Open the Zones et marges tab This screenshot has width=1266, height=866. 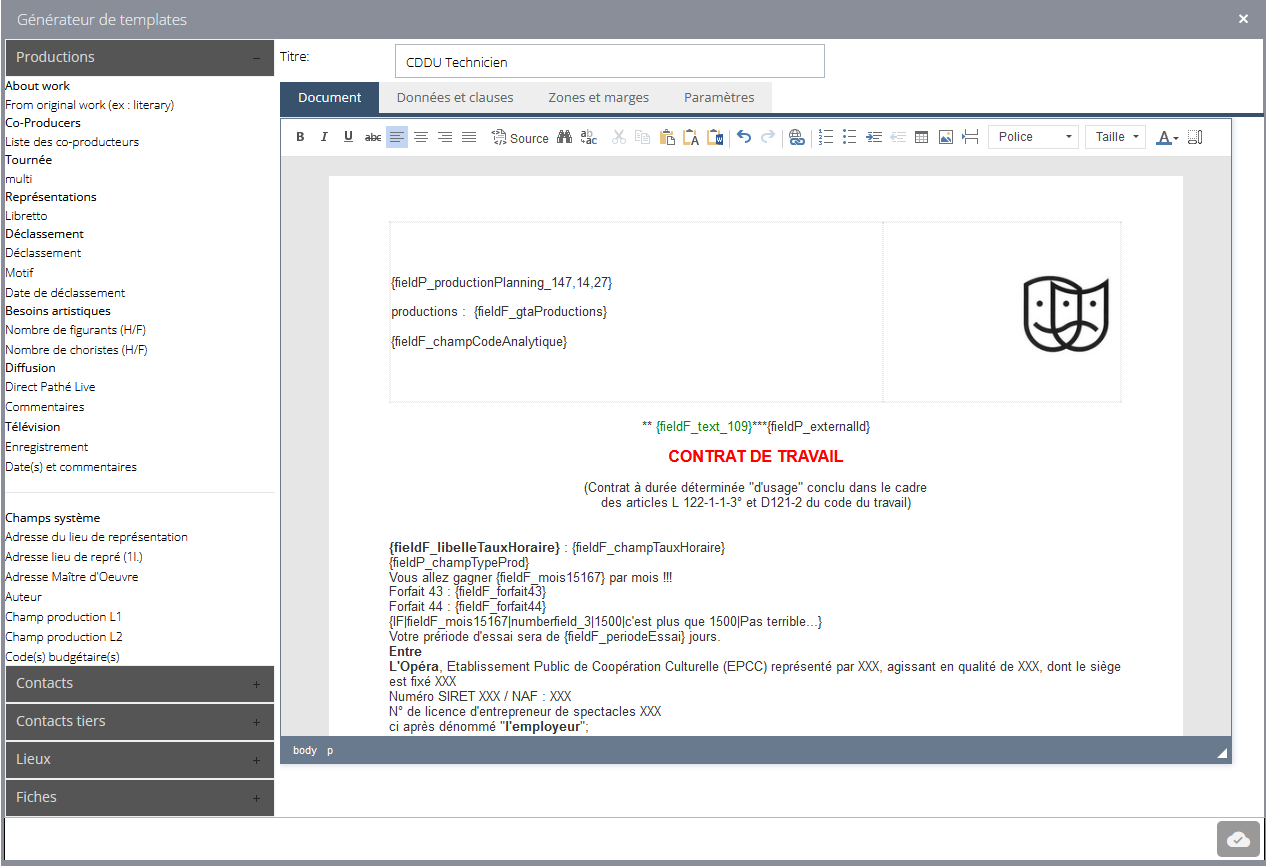coord(598,97)
